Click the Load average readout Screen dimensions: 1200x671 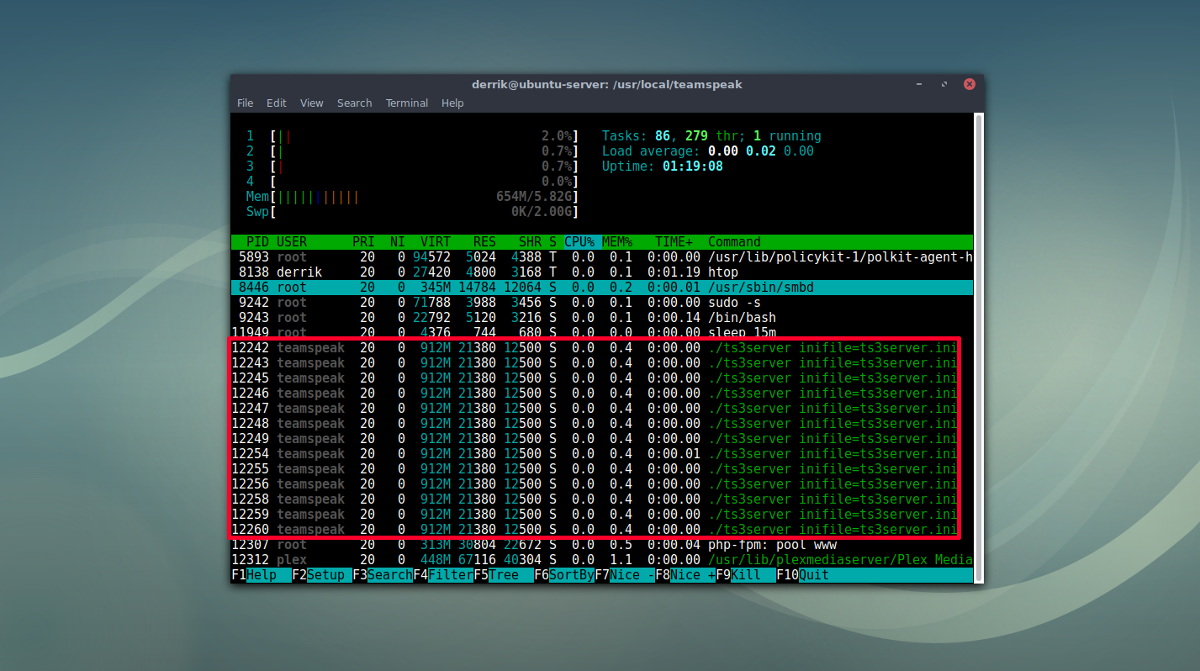click(708, 151)
